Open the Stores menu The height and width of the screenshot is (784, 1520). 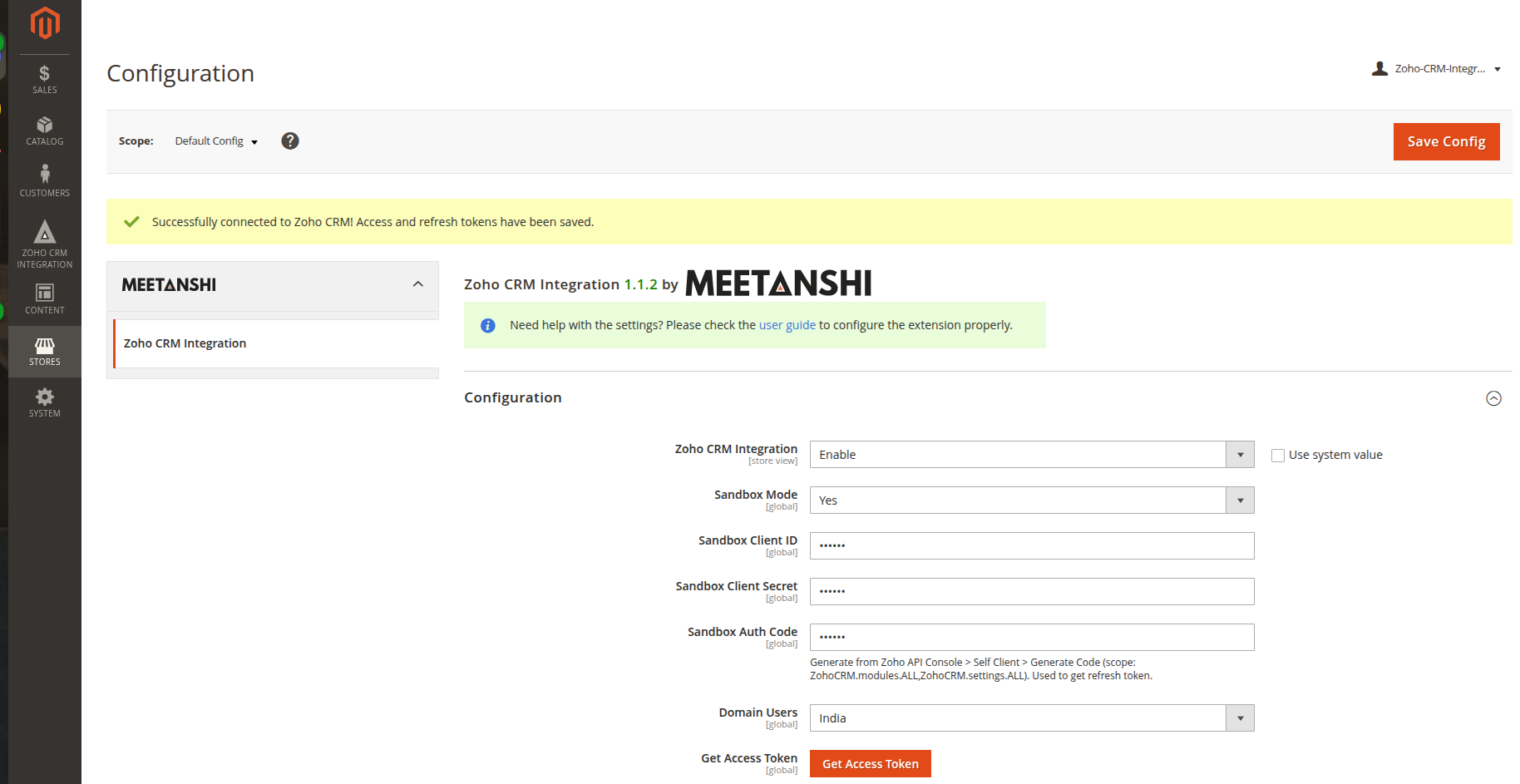click(x=45, y=352)
